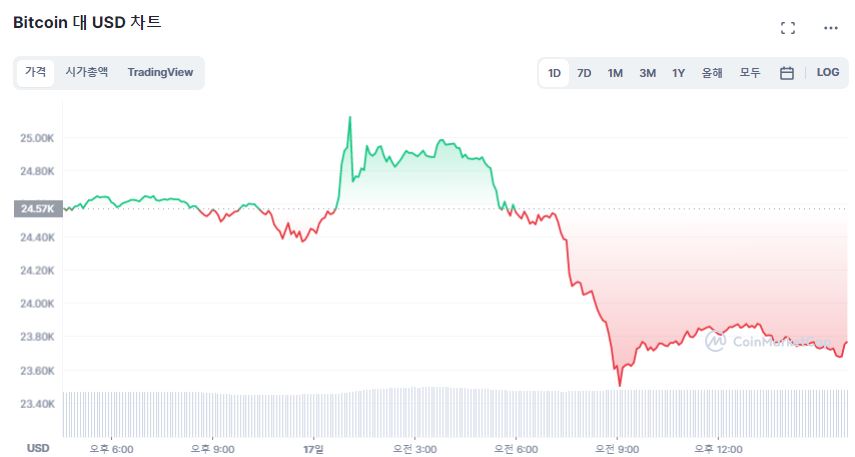Click the lowest price dip near 오전 9:00

pyautogui.click(x=619, y=385)
